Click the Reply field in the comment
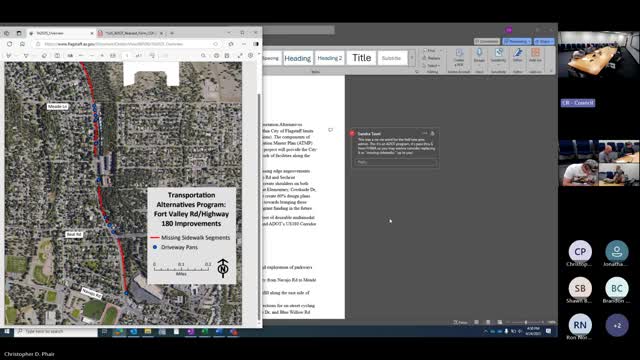The width and height of the screenshot is (640, 360). pos(395,162)
